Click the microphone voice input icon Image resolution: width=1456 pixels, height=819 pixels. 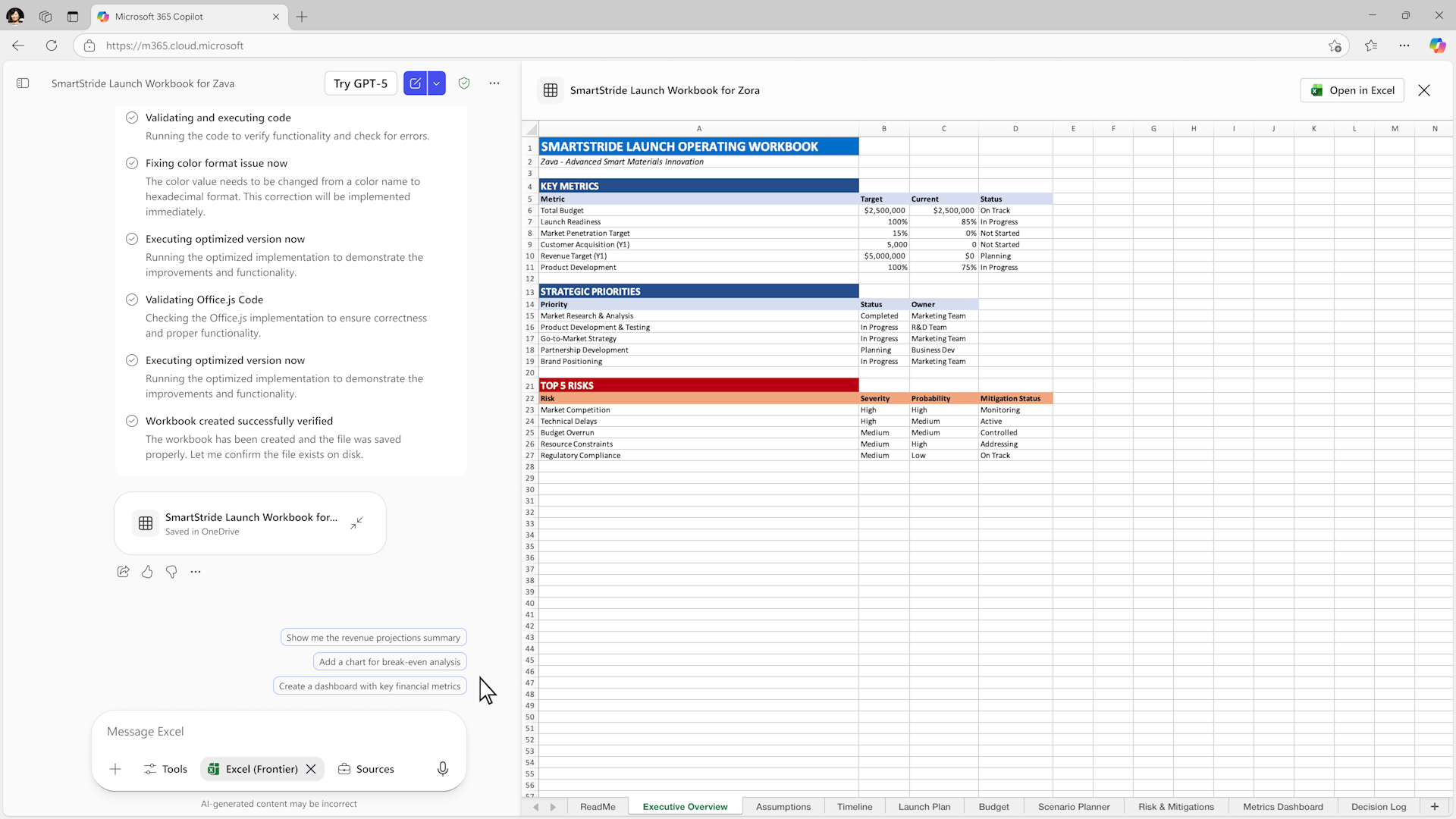pyautogui.click(x=443, y=769)
